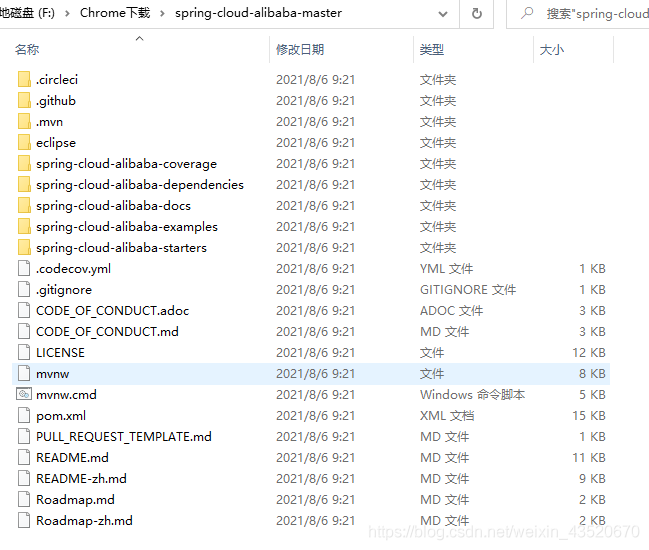This screenshot has width=649, height=550.
Task: Go to Chrome下载 in the breadcrumb
Action: (x=115, y=13)
